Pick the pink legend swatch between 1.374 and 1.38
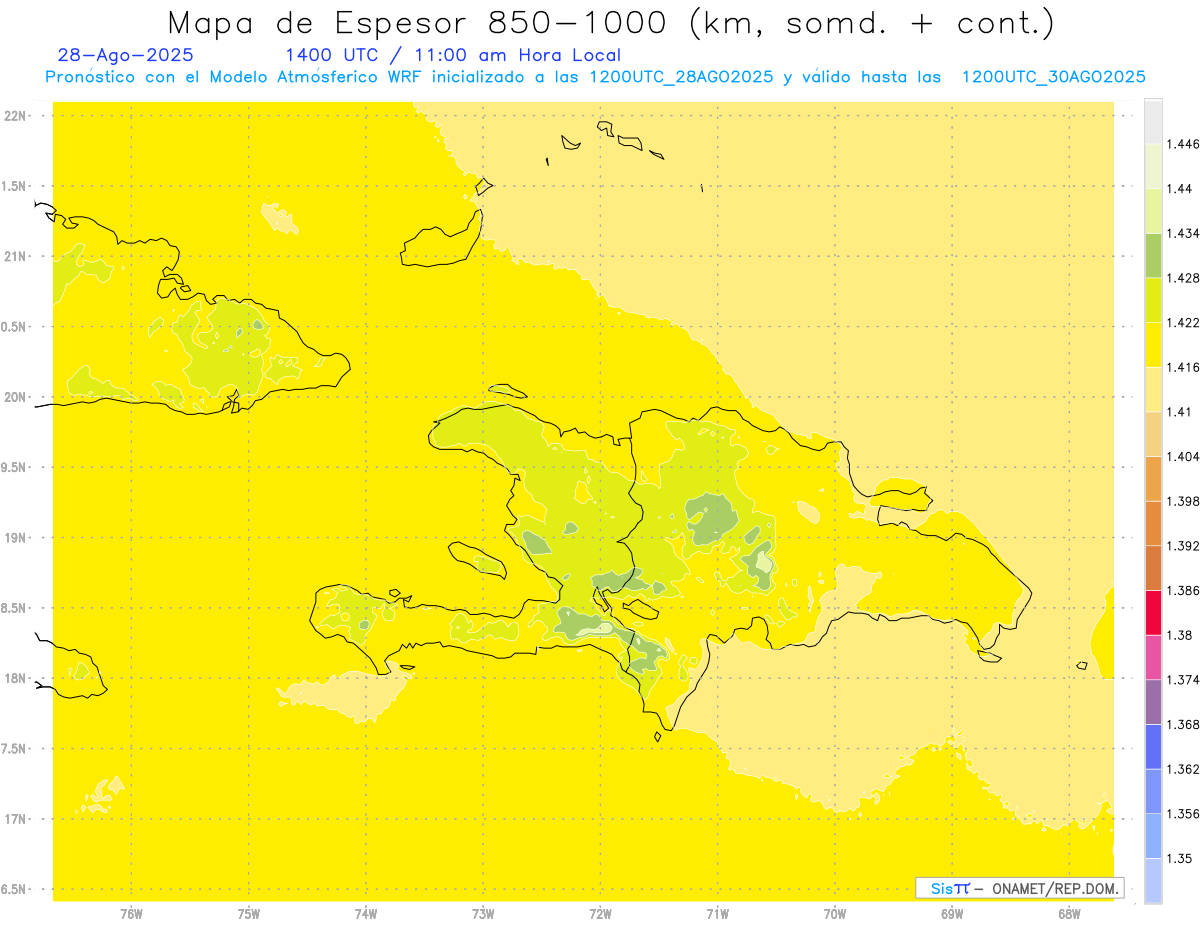 pyautogui.click(x=1153, y=657)
